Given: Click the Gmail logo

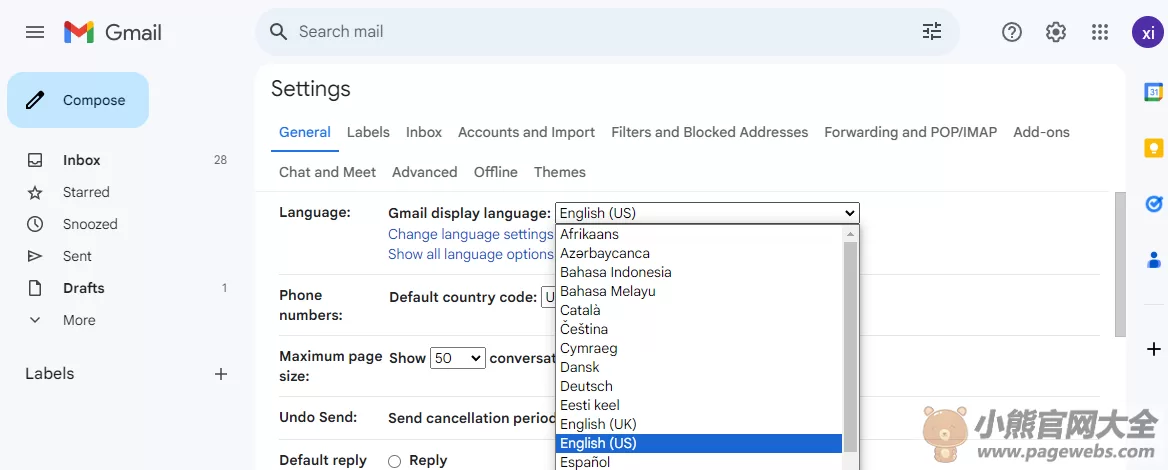Looking at the screenshot, I should pyautogui.click(x=112, y=32).
